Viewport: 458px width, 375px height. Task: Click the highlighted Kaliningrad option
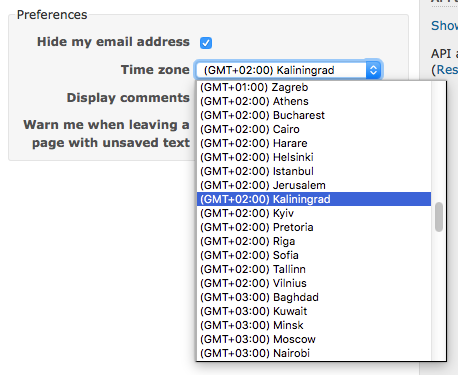314,199
